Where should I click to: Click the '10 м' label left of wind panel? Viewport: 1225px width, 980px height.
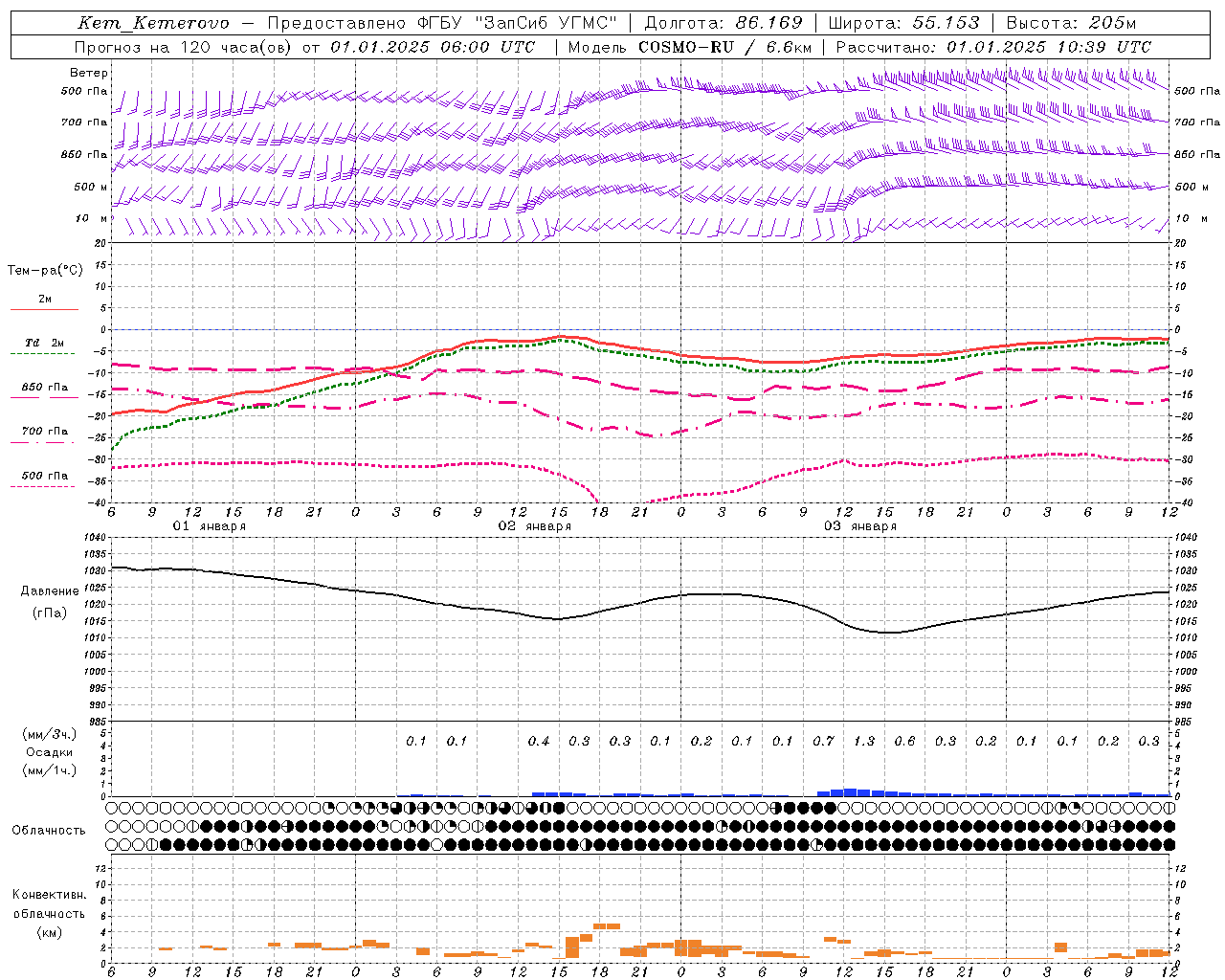tap(91, 218)
